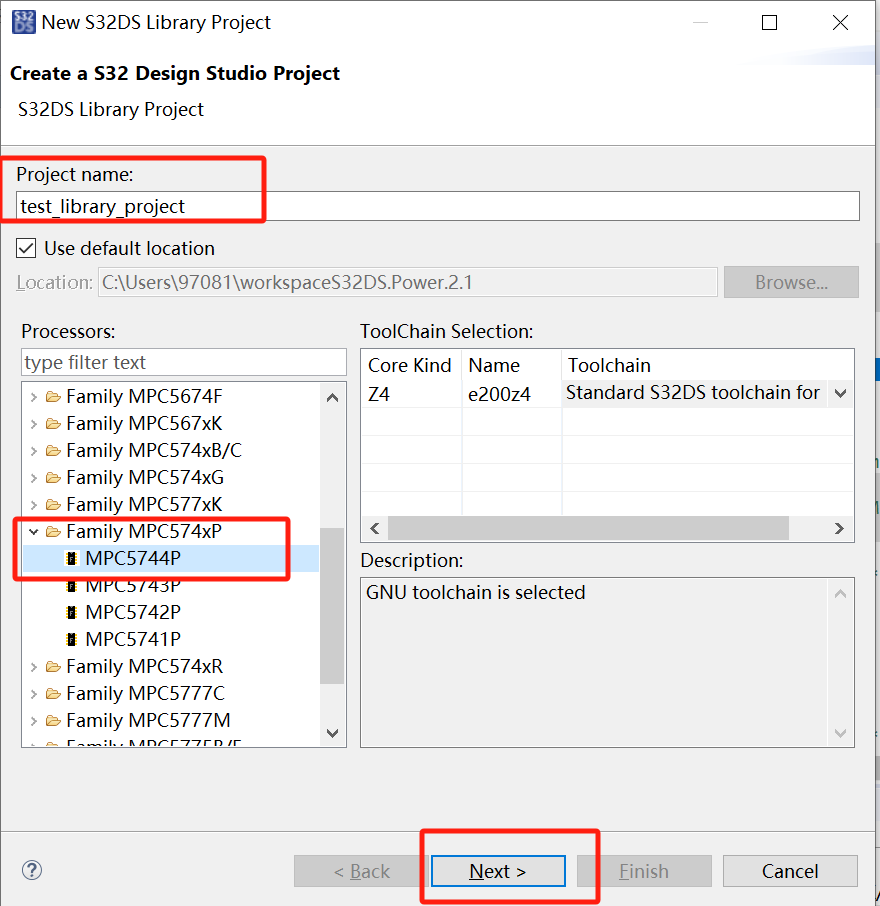Expand the Family MPC574xB/C tree node
The image size is (880, 906).
tap(34, 451)
